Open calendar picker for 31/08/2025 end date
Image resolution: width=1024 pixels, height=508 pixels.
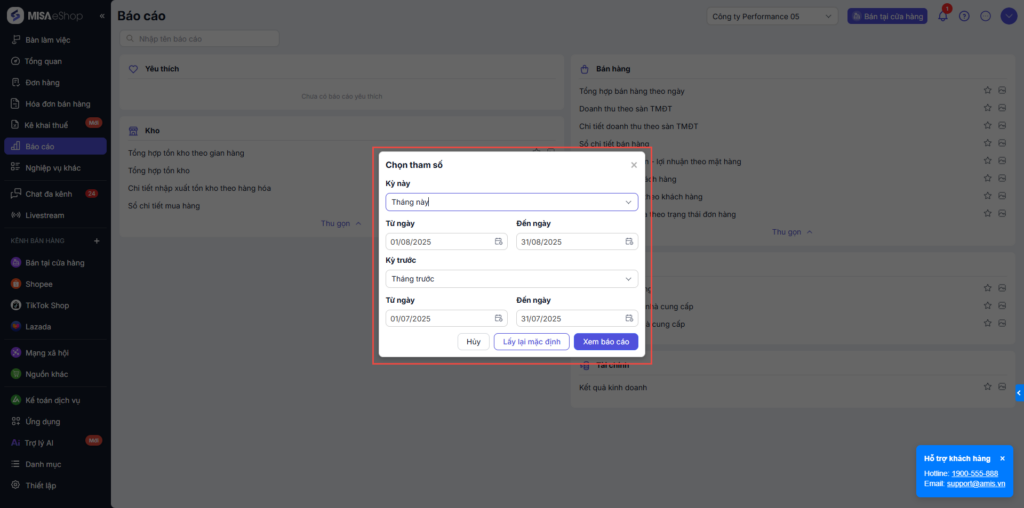point(629,242)
